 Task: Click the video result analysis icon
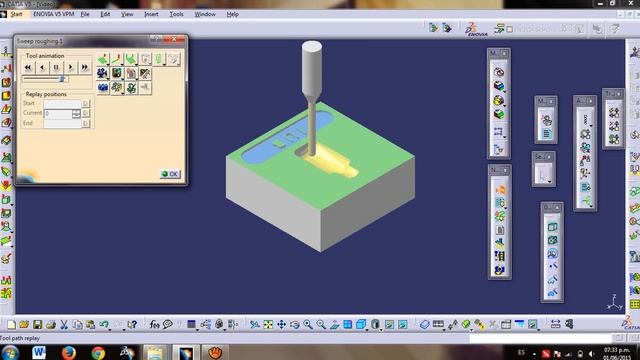(x=145, y=73)
